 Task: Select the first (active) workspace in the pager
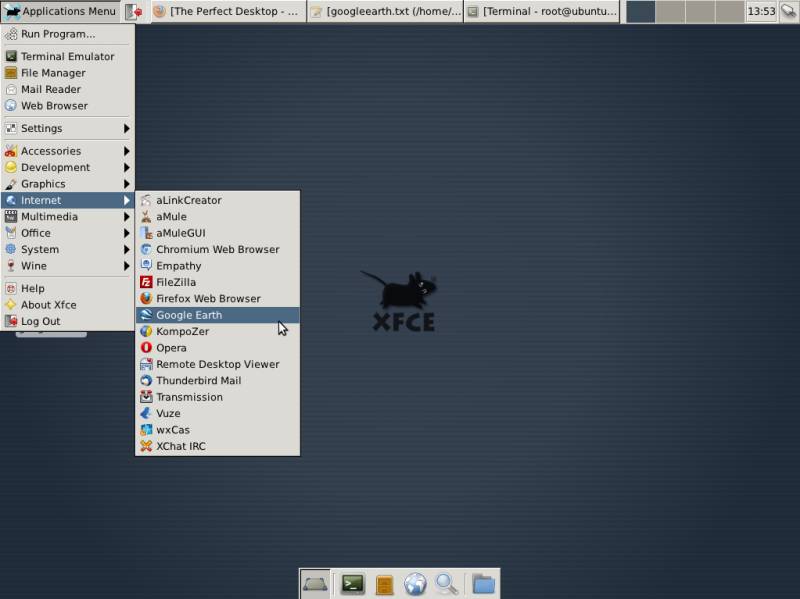click(640, 11)
